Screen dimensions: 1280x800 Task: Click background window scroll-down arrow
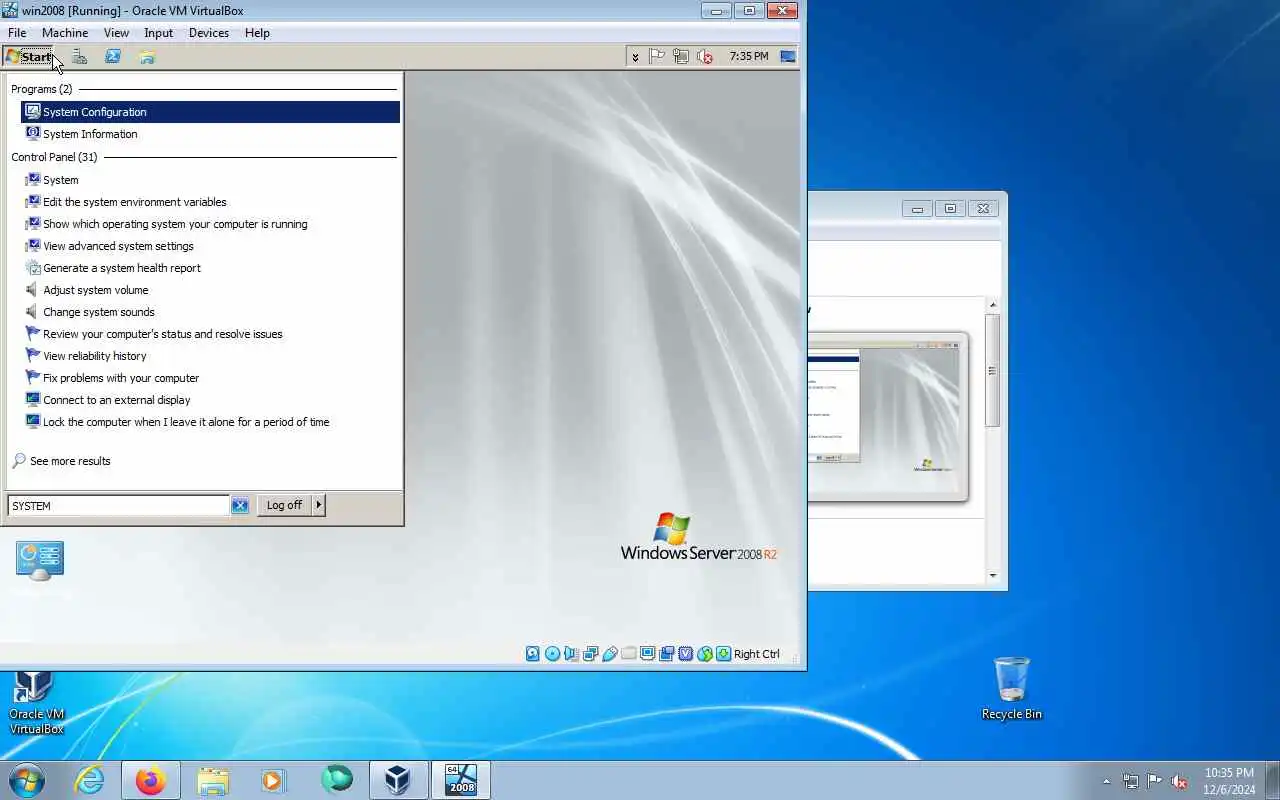click(993, 576)
